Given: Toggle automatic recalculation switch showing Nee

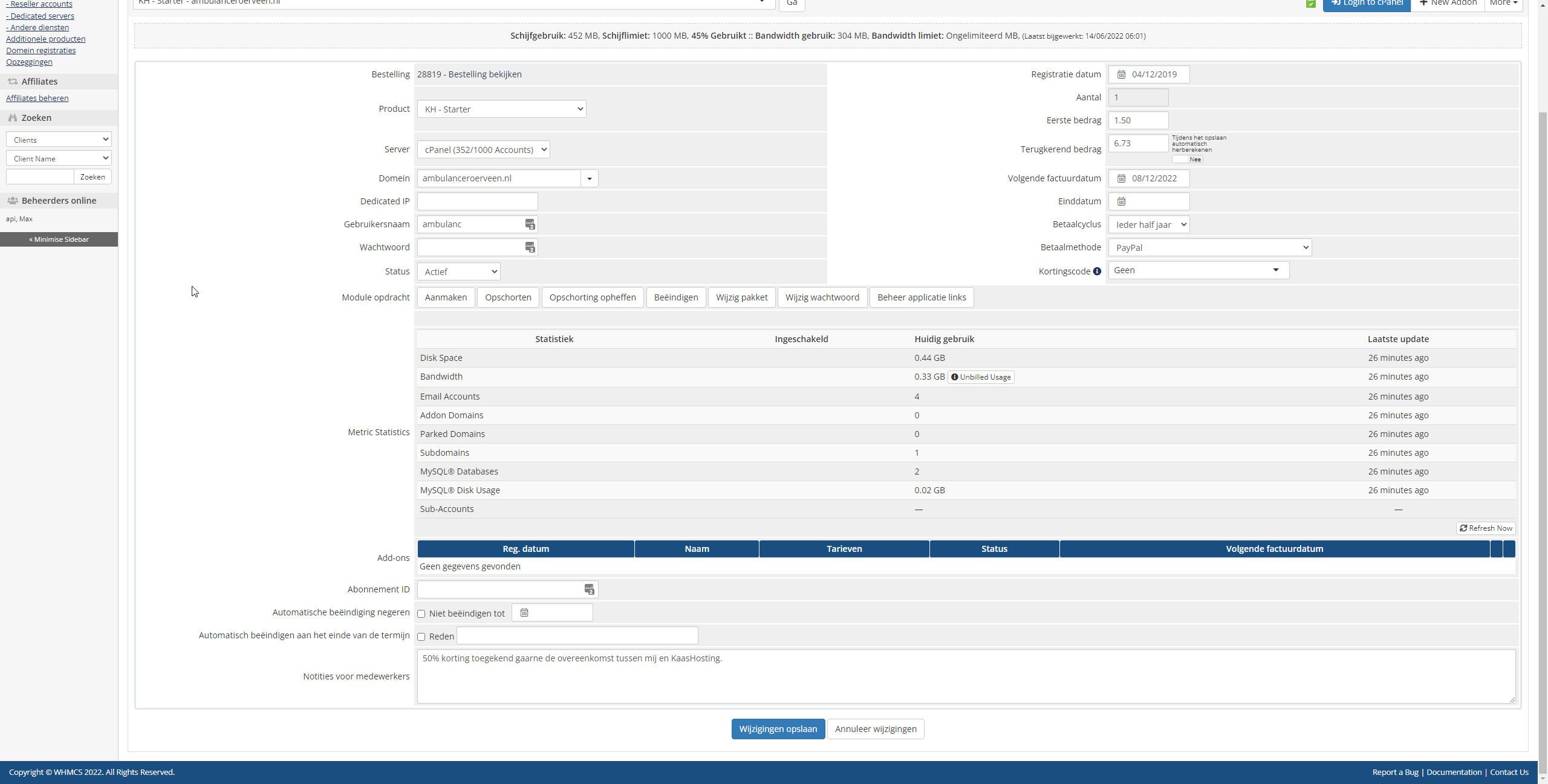Looking at the screenshot, I should [1187, 160].
